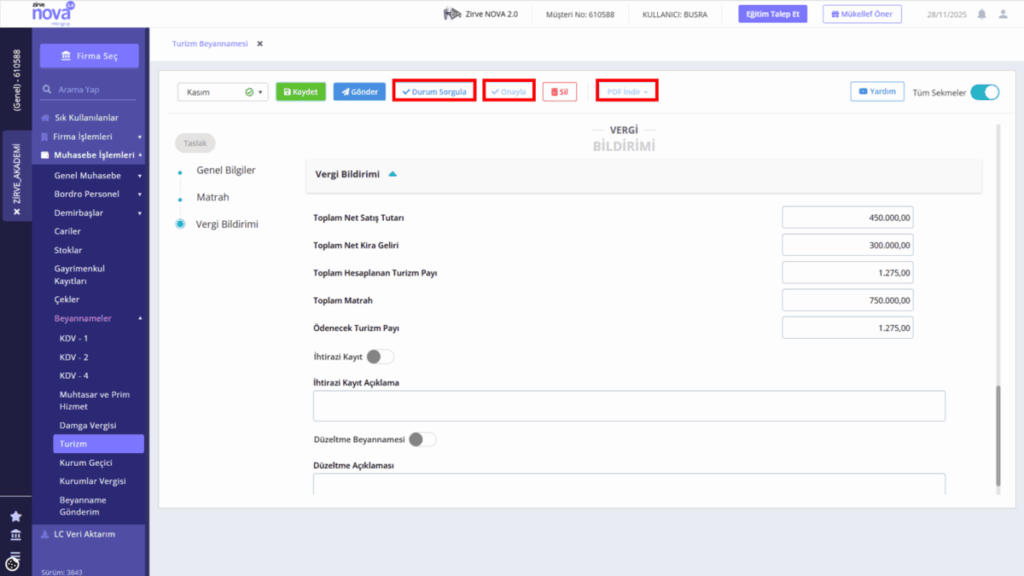This screenshot has width=1024, height=576.
Task: Close the Turizm Beyannamesi tab
Action: pyautogui.click(x=260, y=44)
